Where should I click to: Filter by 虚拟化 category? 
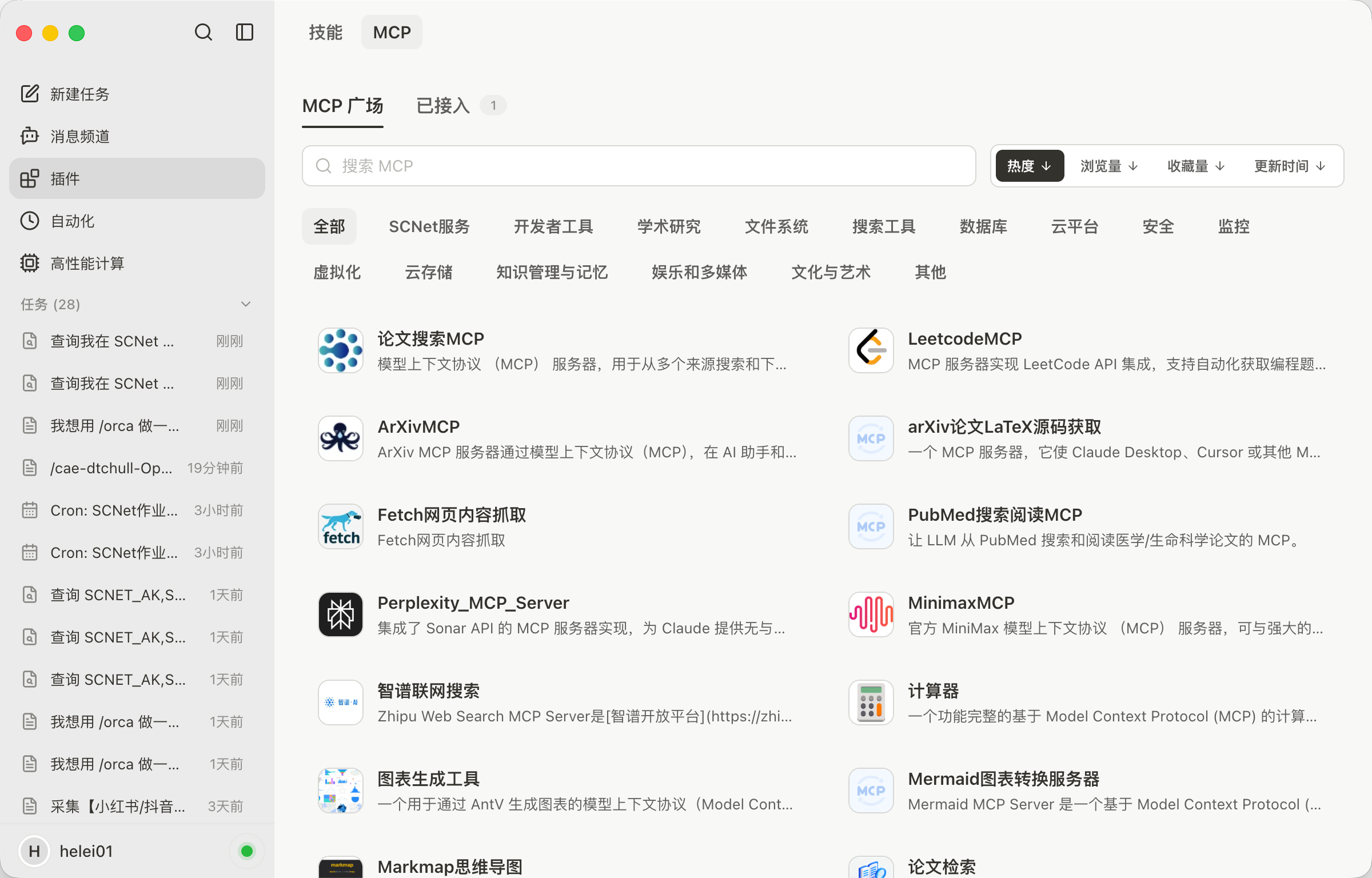(x=337, y=272)
